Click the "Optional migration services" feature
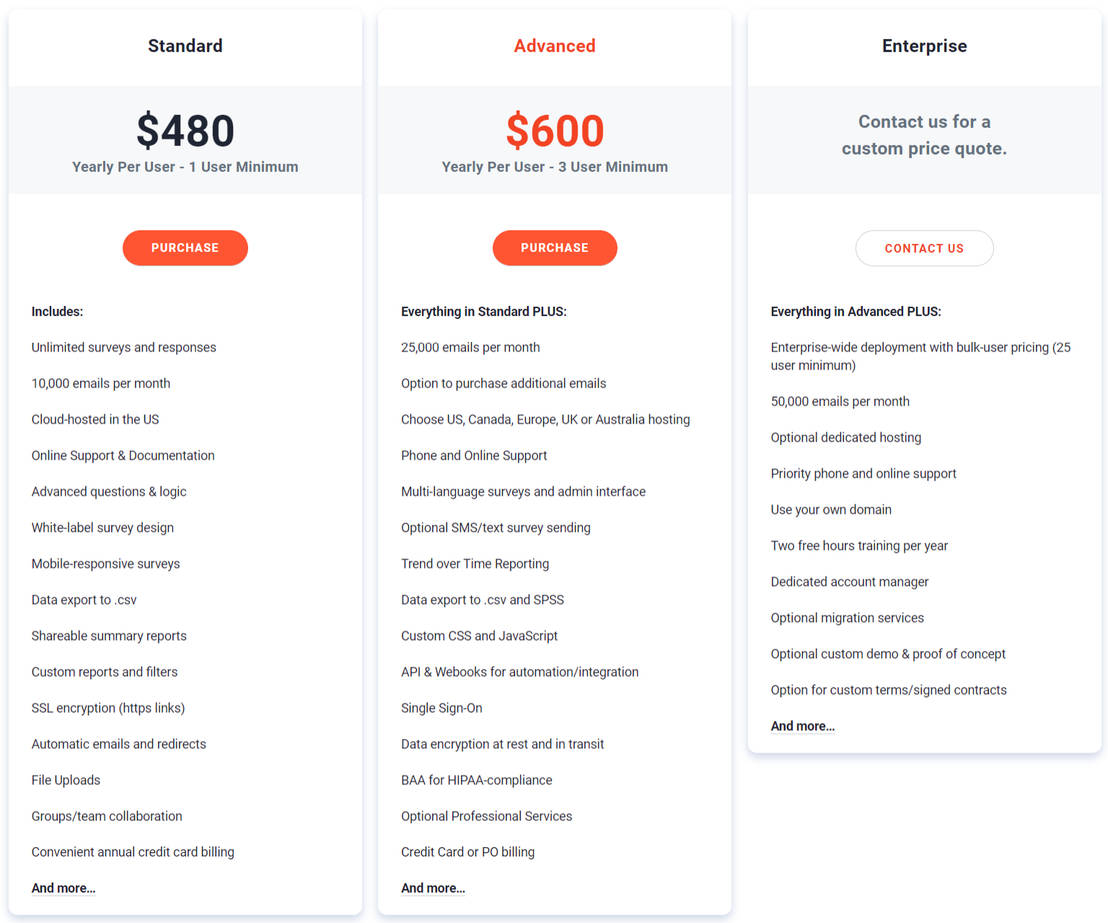 point(847,618)
